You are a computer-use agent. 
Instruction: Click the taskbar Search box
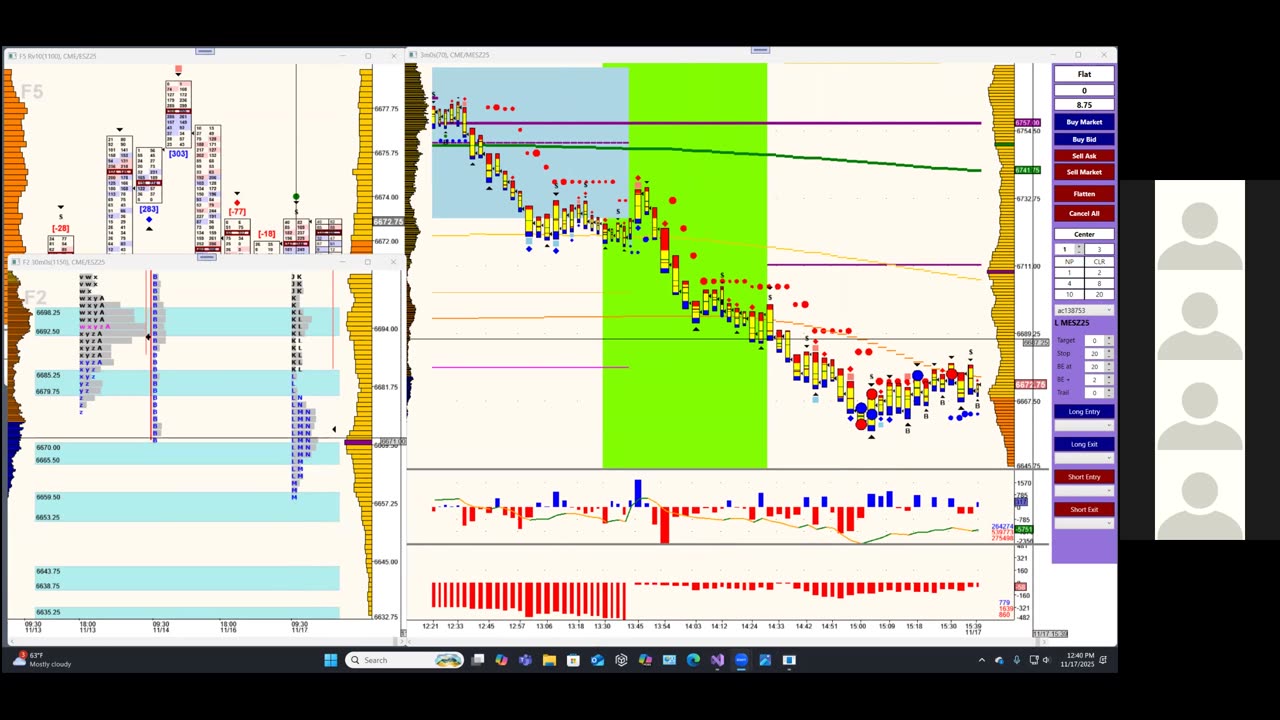(x=404, y=660)
